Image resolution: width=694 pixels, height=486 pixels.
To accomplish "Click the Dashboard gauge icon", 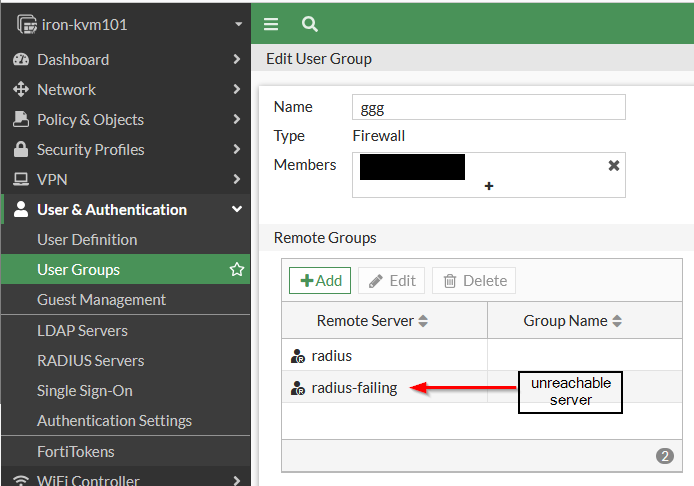I will coord(21,59).
